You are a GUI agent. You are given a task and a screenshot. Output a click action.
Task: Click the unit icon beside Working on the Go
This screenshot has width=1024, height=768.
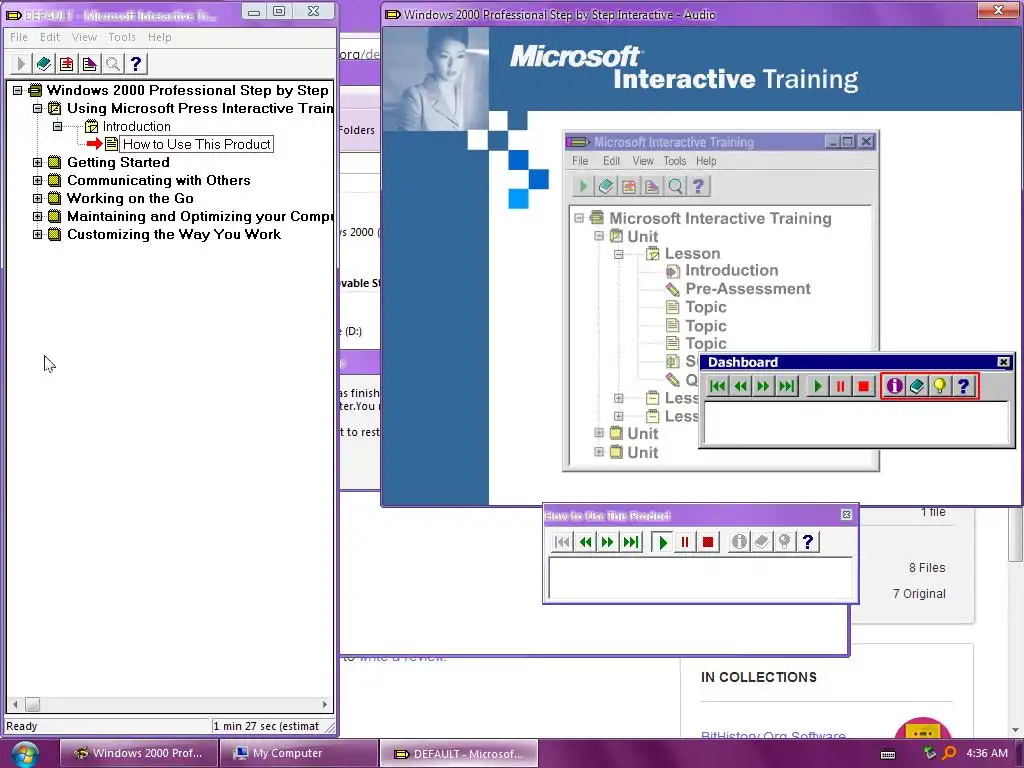[x=55, y=198]
